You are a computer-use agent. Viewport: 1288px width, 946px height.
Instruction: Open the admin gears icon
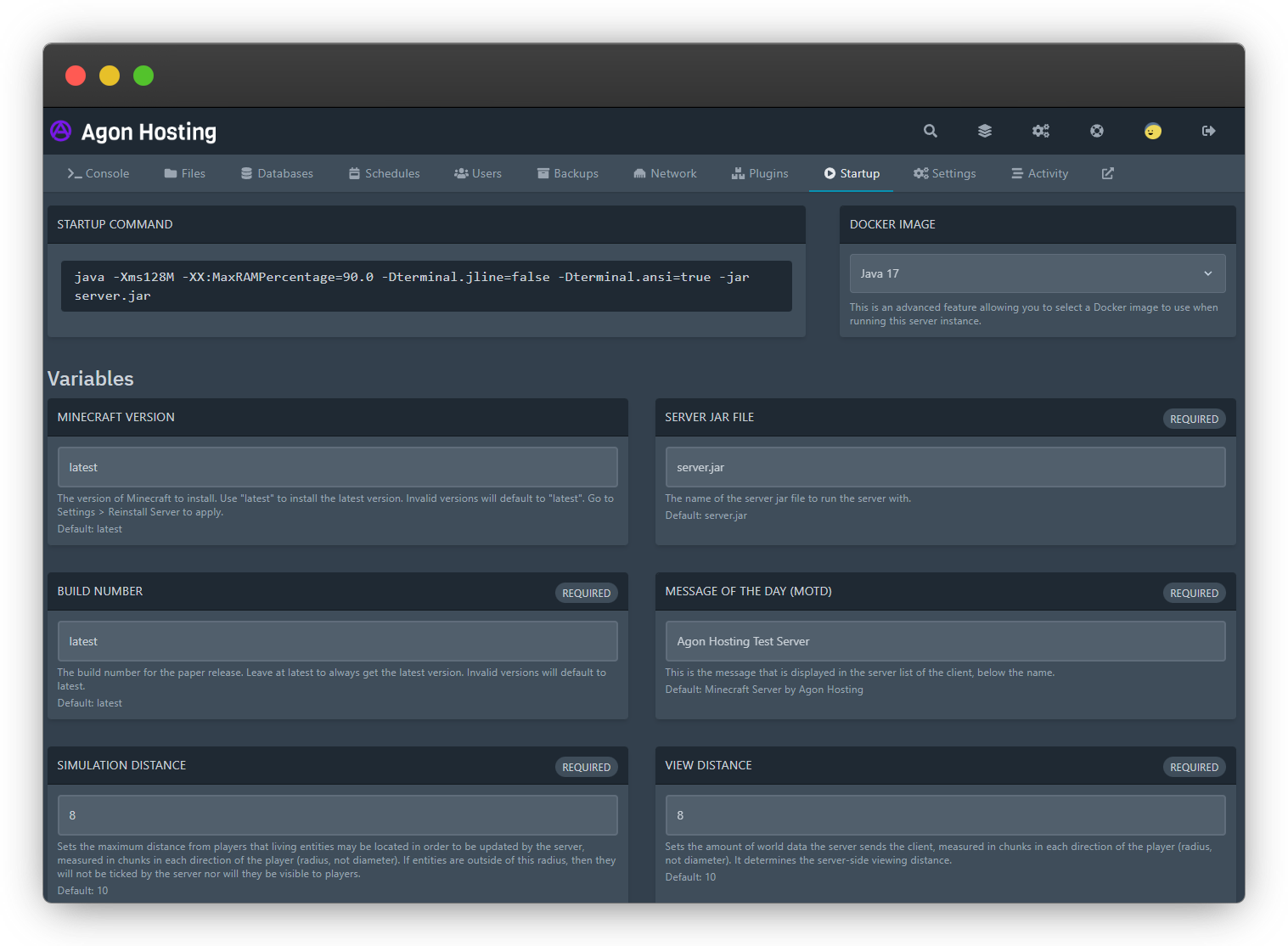(1040, 131)
